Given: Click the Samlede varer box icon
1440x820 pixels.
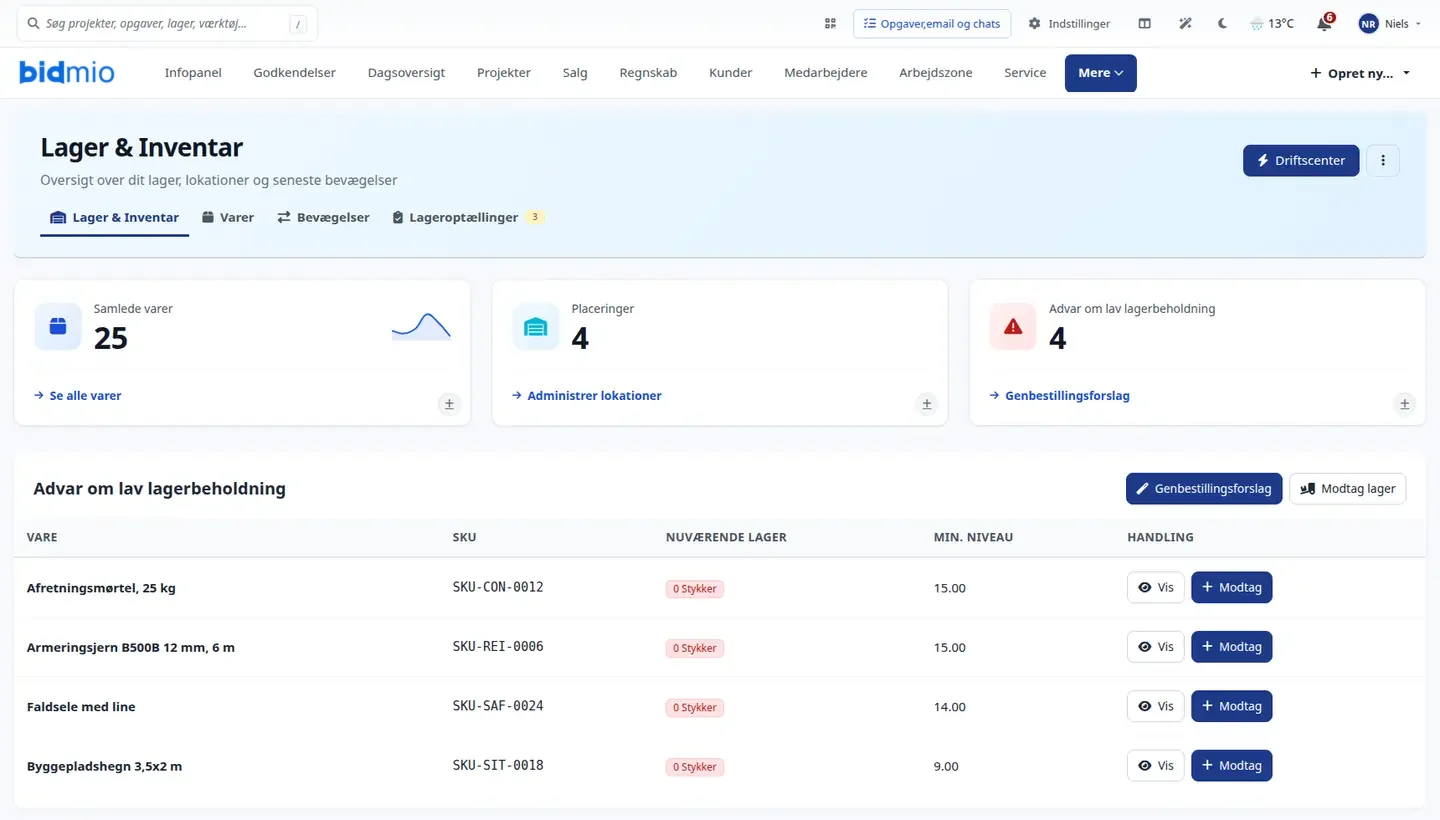Looking at the screenshot, I should tap(58, 327).
